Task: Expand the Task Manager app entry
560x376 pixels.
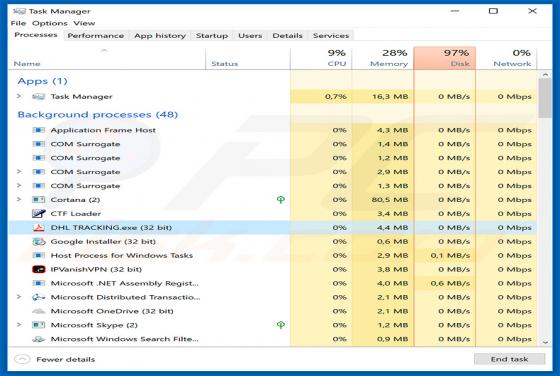Action: 19,96
